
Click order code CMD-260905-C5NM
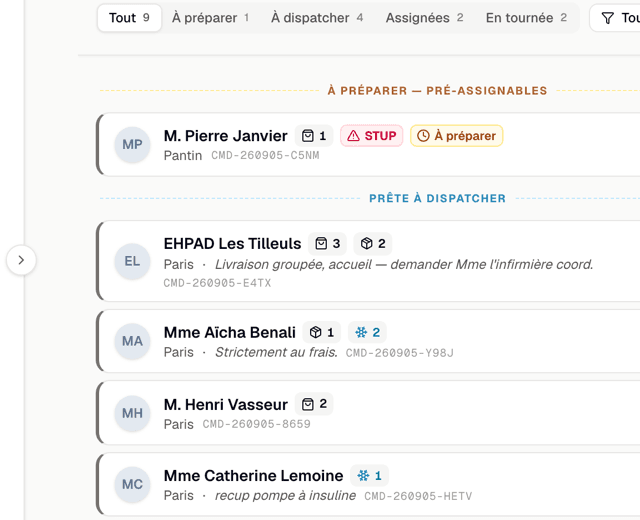point(265,156)
